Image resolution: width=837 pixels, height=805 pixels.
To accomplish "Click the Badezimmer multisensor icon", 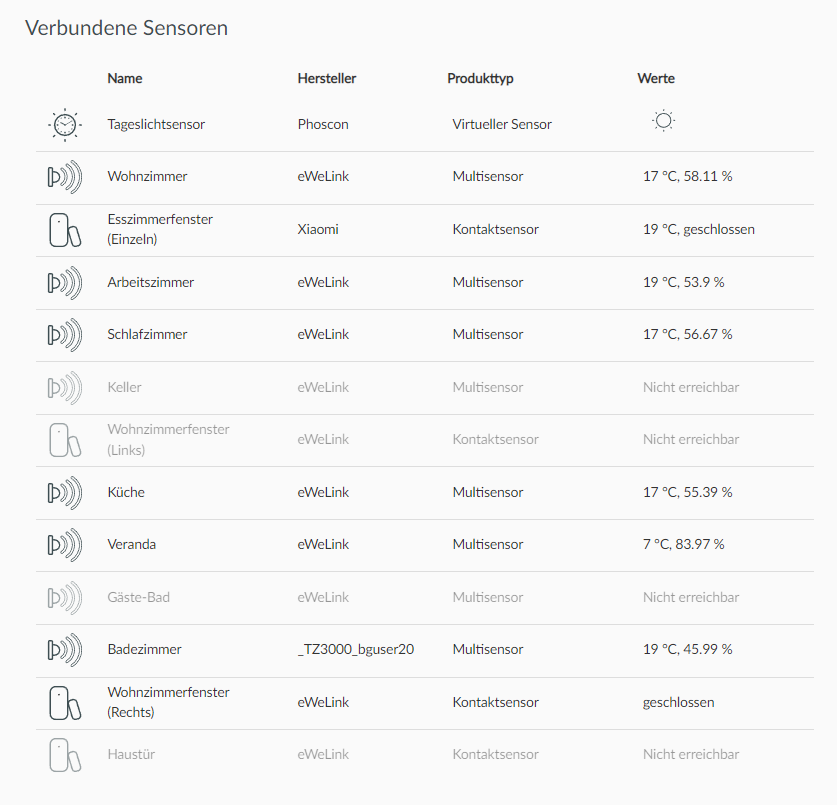I will point(64,649).
